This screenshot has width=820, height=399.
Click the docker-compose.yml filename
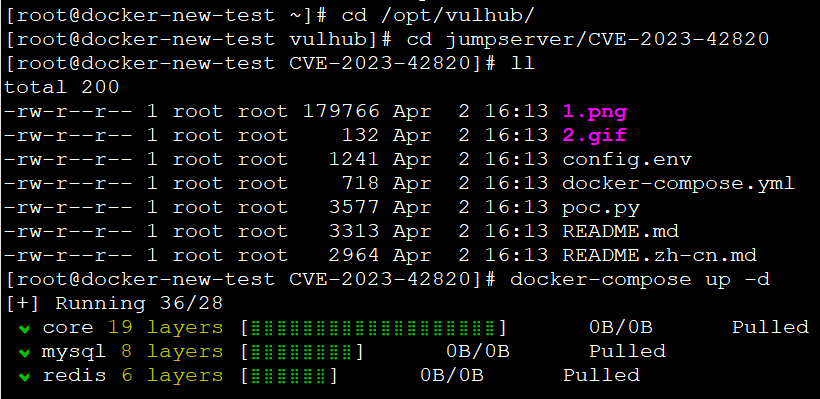pos(679,184)
